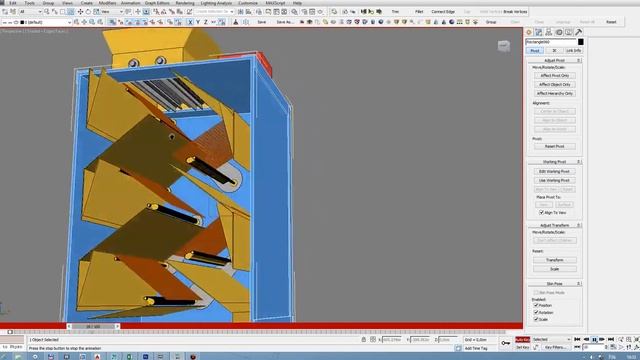
Task: Click the Save toolbar button
Action: (x=262, y=22)
